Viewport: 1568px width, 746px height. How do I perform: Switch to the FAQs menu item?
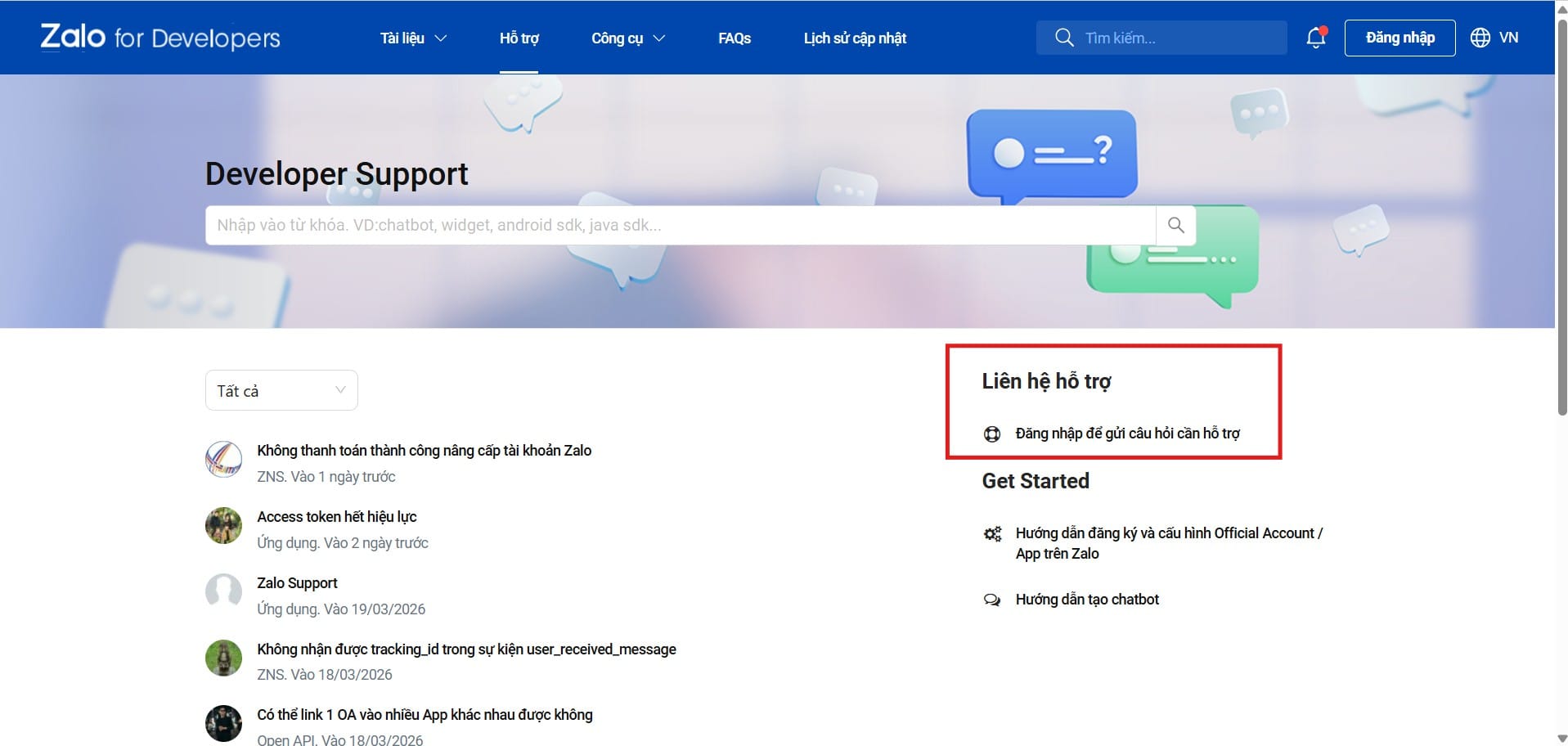click(734, 38)
